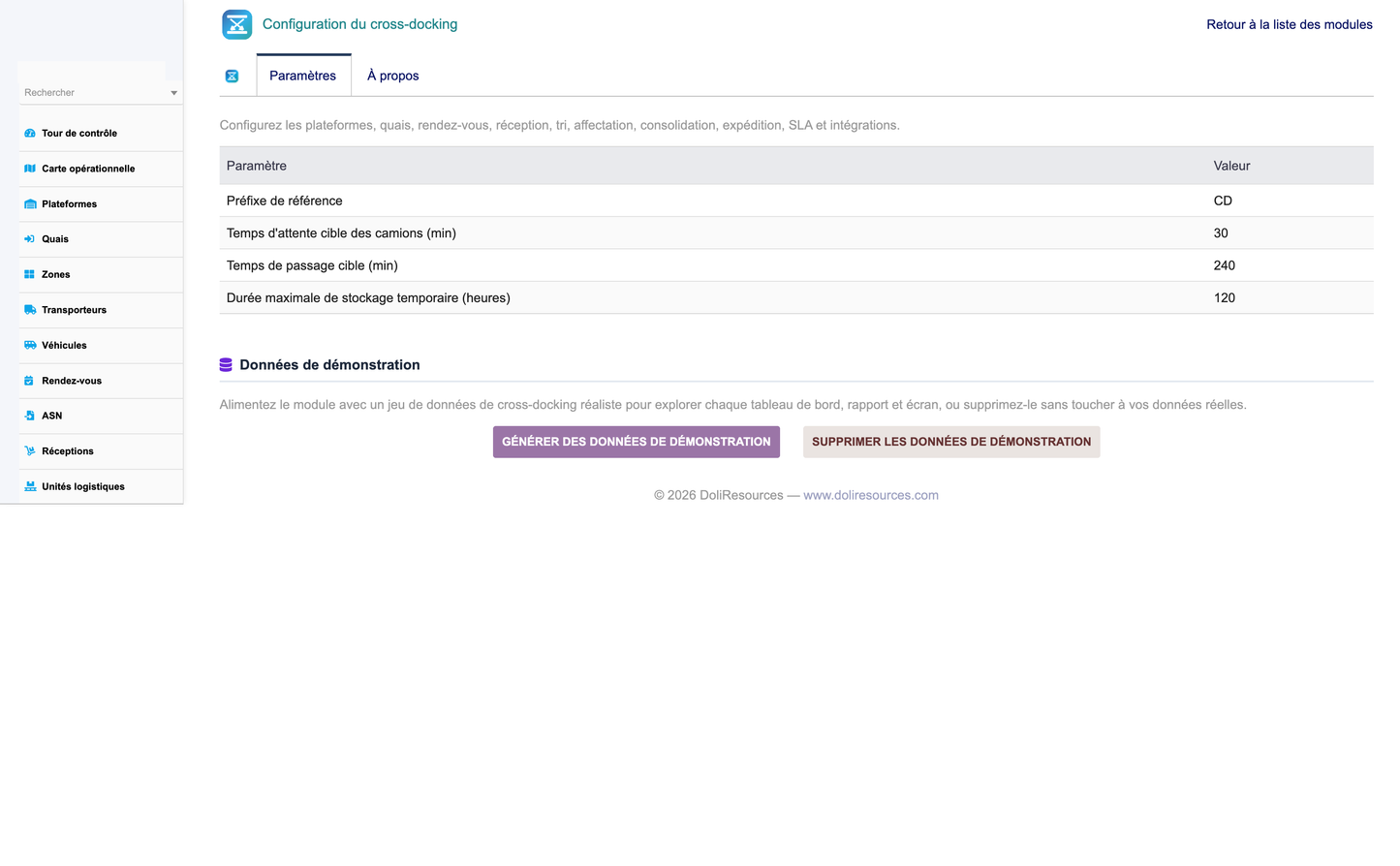The image size is (1400, 866).
Task: Click the Tour de contrôle gauge icon
Action: 30,134
